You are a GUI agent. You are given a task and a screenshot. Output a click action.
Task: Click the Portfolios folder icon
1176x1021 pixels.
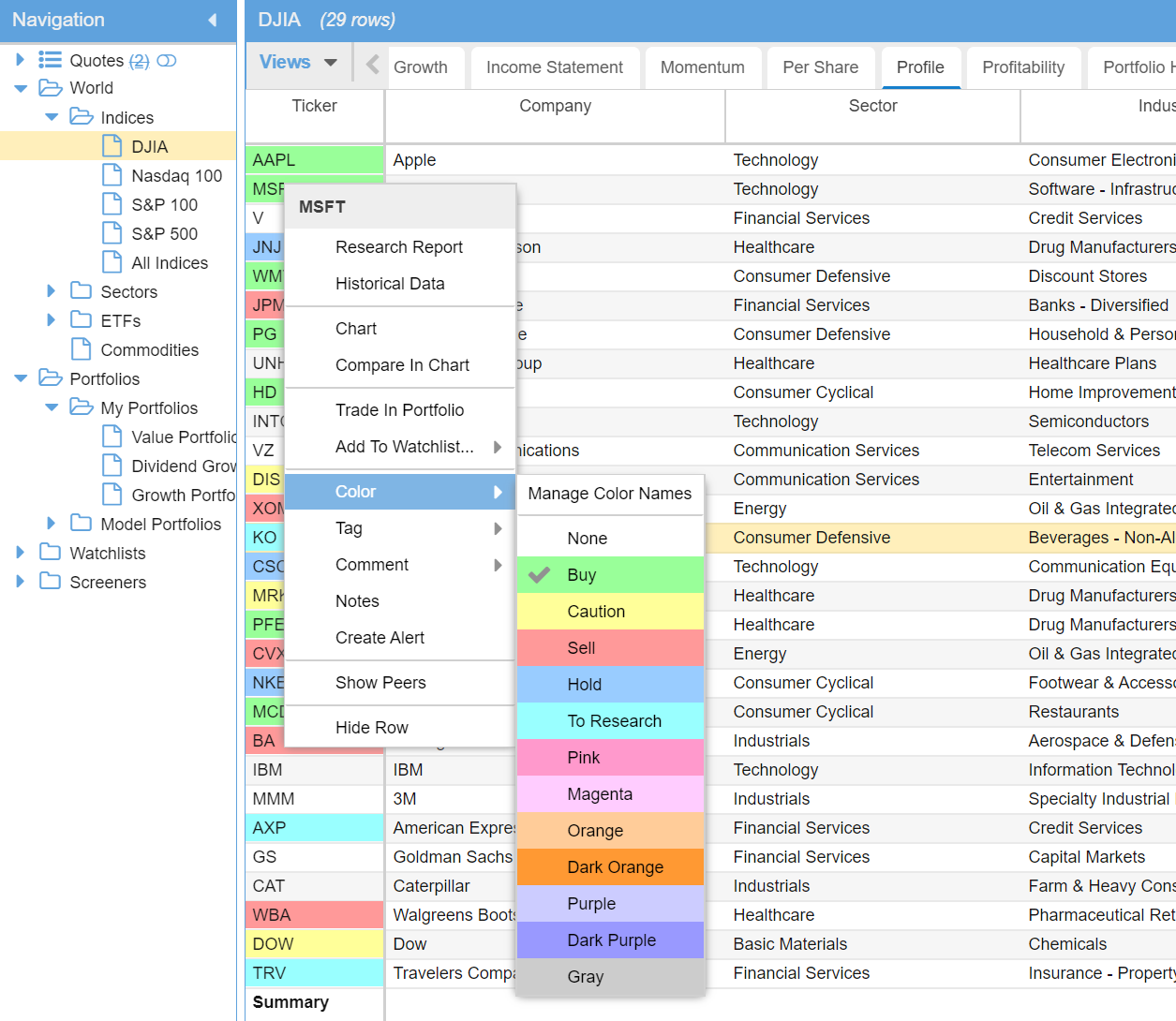click(x=50, y=378)
